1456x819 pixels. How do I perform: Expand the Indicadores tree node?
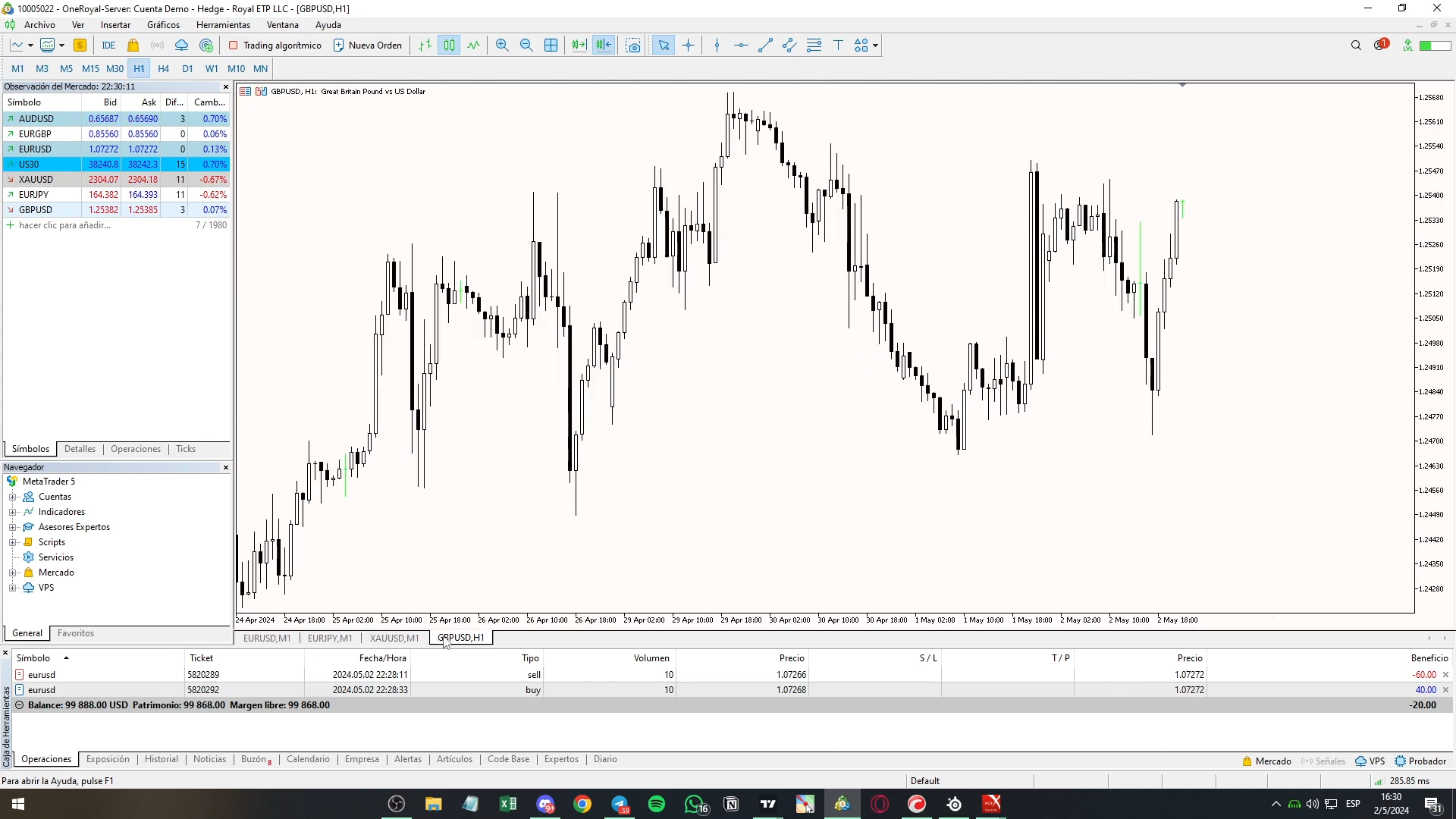click(13, 512)
